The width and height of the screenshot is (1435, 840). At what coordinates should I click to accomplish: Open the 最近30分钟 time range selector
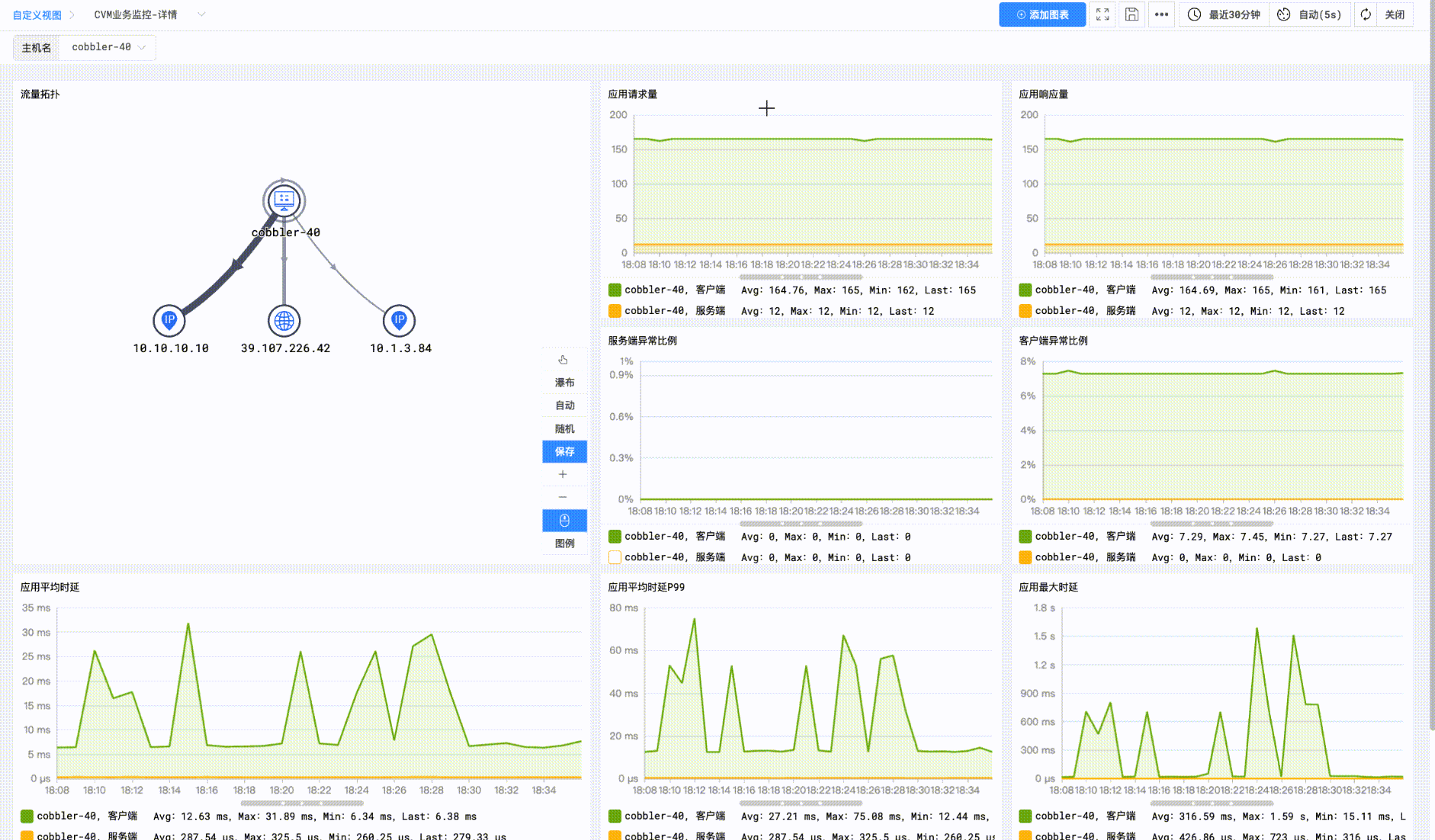tap(1225, 14)
